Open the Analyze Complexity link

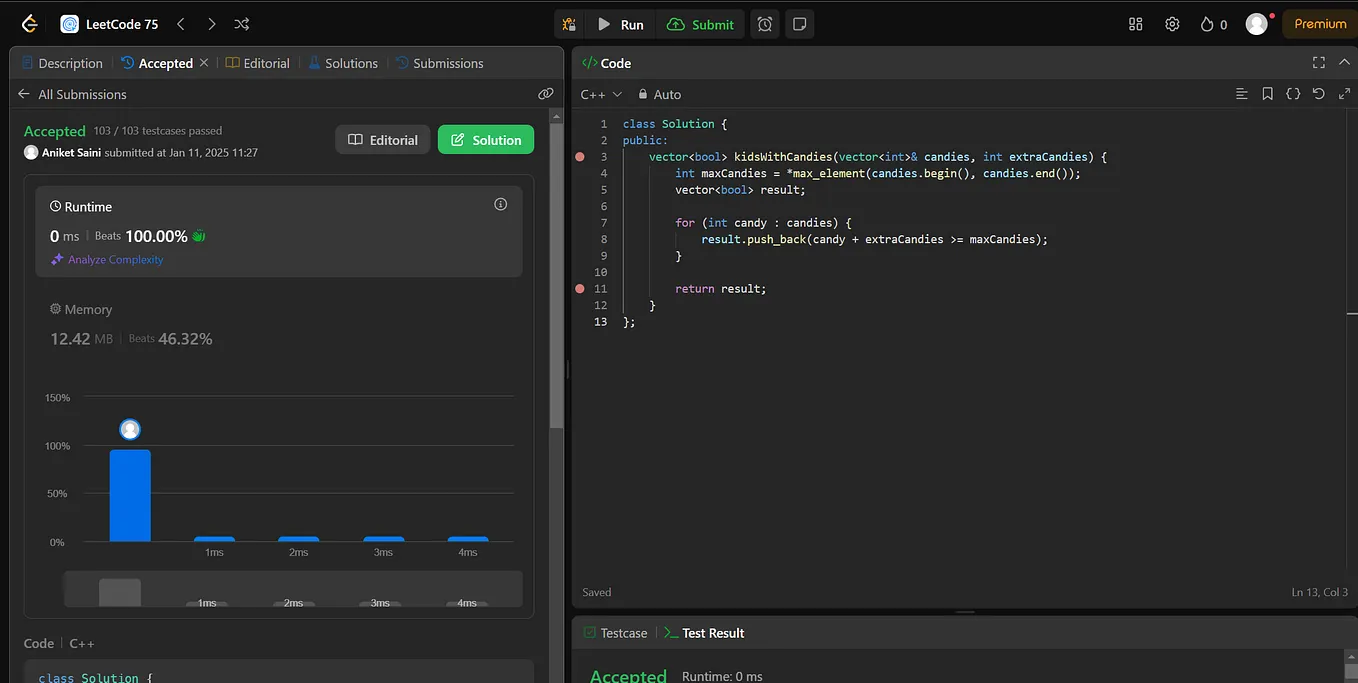(x=106, y=259)
